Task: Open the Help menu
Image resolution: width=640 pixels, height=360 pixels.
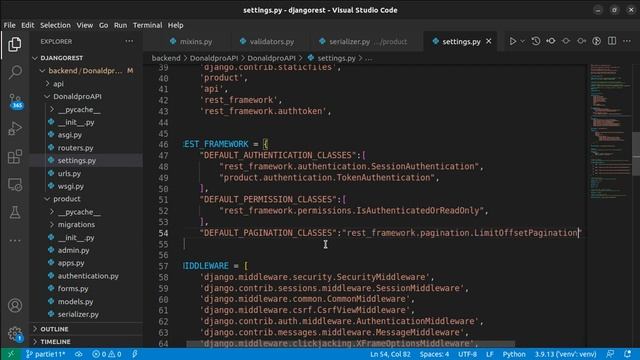Action: click(x=176, y=25)
